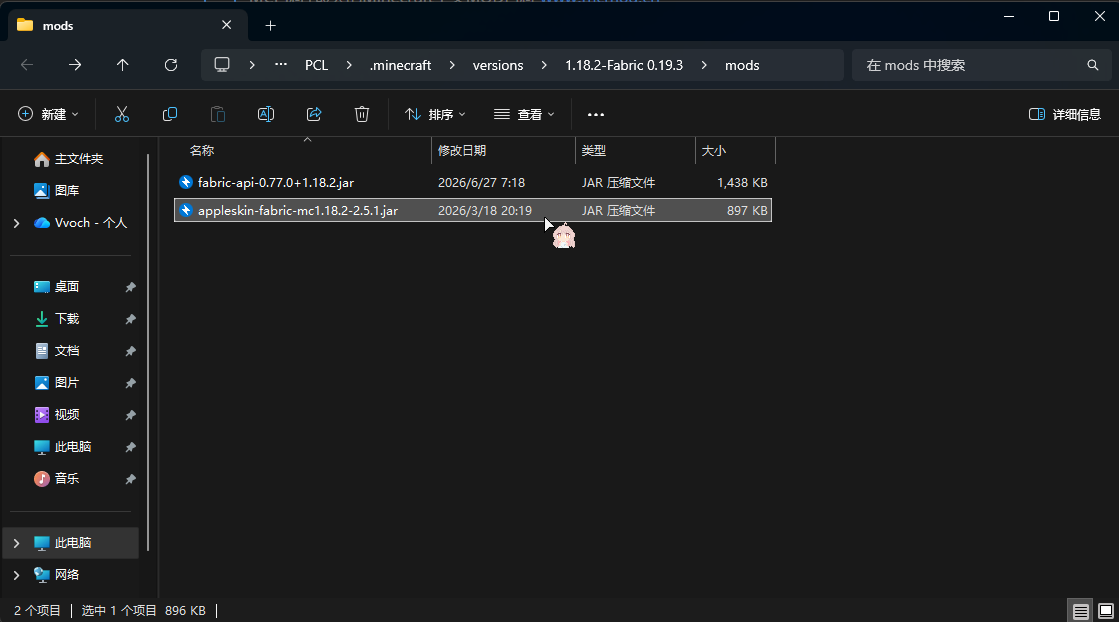Click the Copy icon in toolbar
The width and height of the screenshot is (1119, 622).
coord(170,114)
